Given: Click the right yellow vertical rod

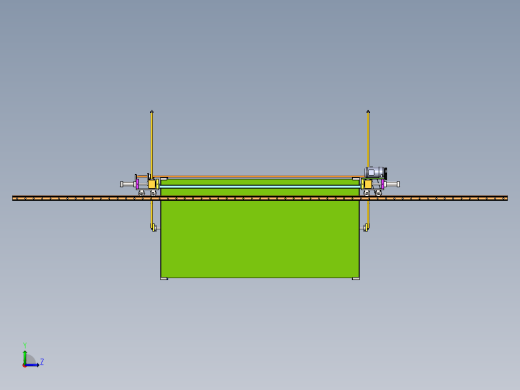Looking at the screenshot, I should (368, 138).
